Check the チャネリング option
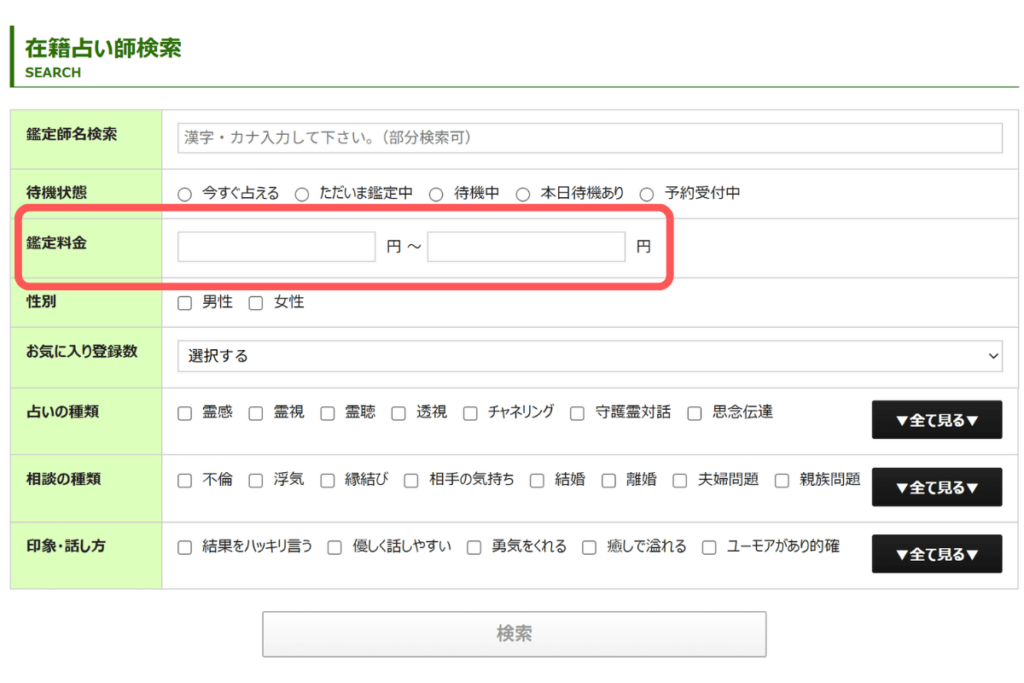This screenshot has height=683, width=1024. (470, 412)
